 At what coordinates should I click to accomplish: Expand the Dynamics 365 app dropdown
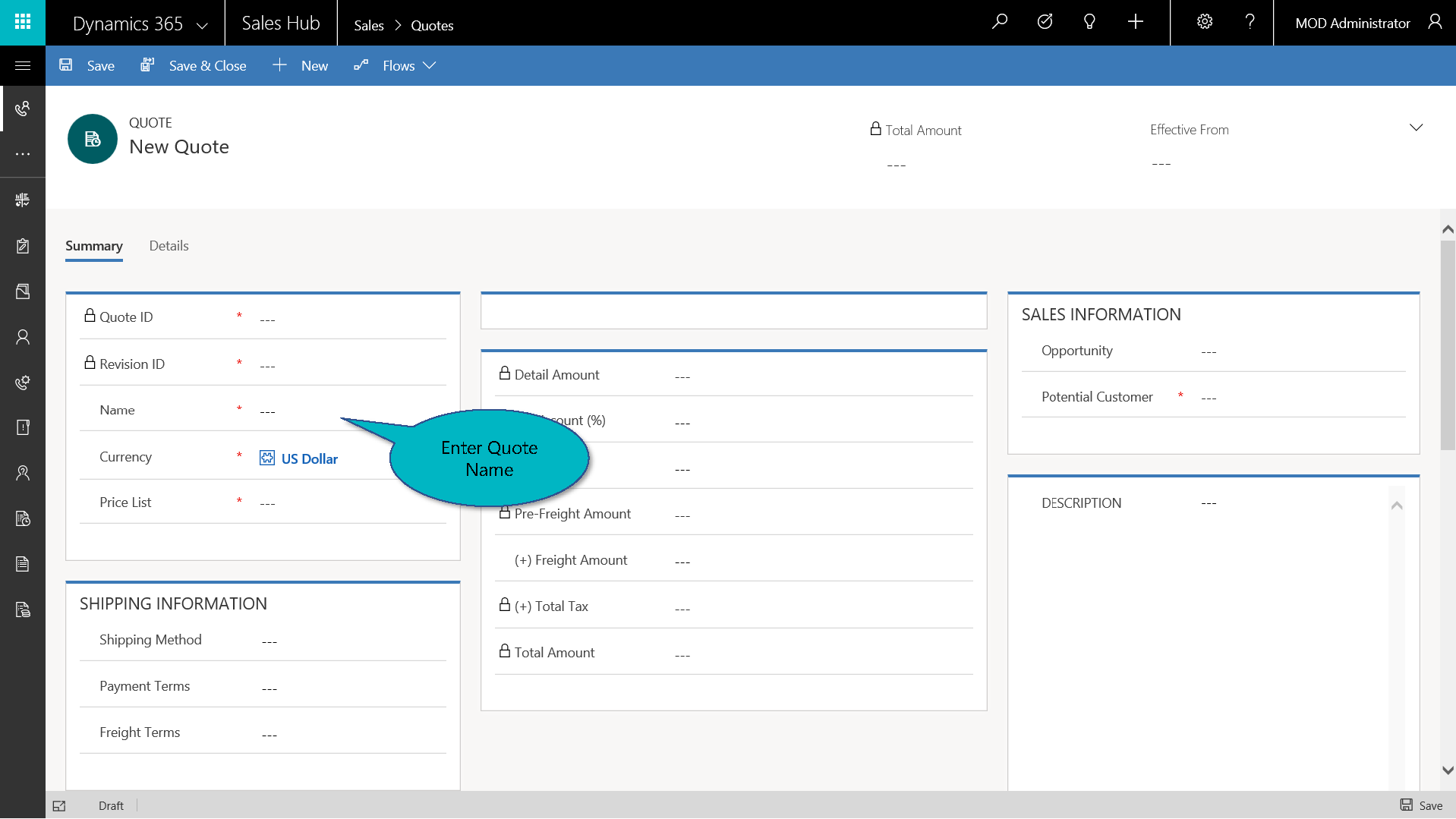pos(202,25)
